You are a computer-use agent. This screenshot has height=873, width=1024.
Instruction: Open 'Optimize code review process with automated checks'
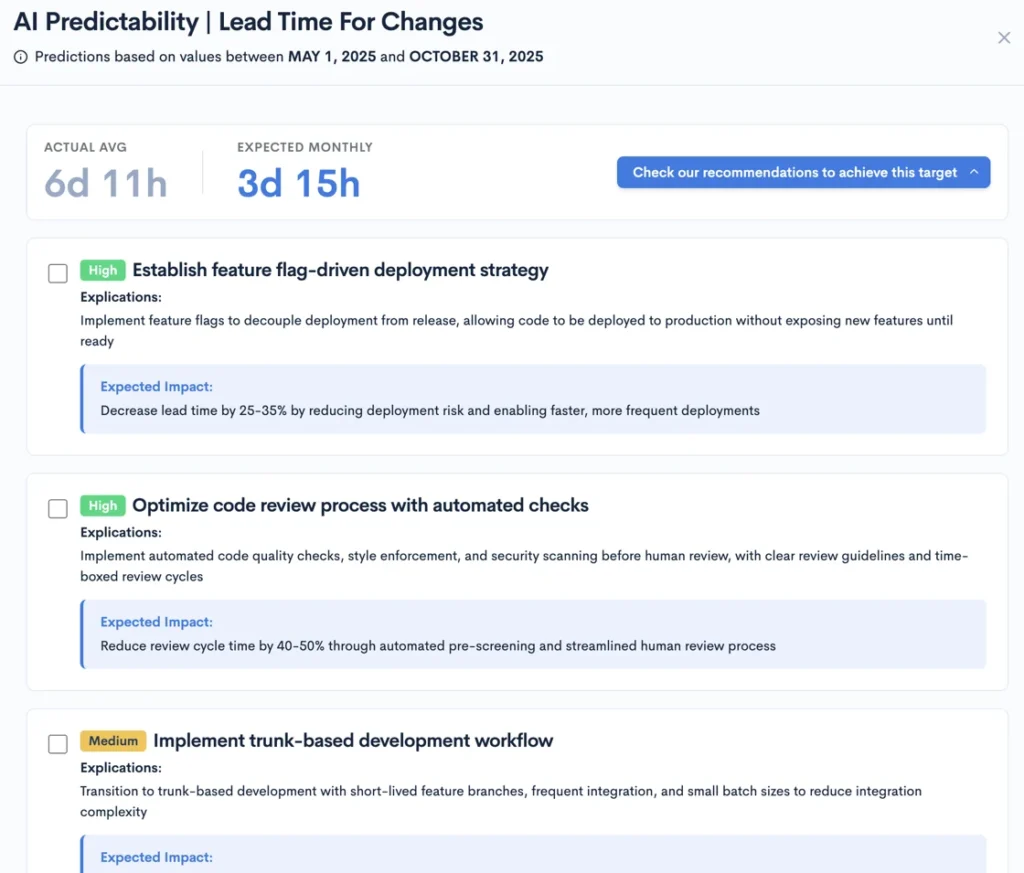(x=360, y=506)
